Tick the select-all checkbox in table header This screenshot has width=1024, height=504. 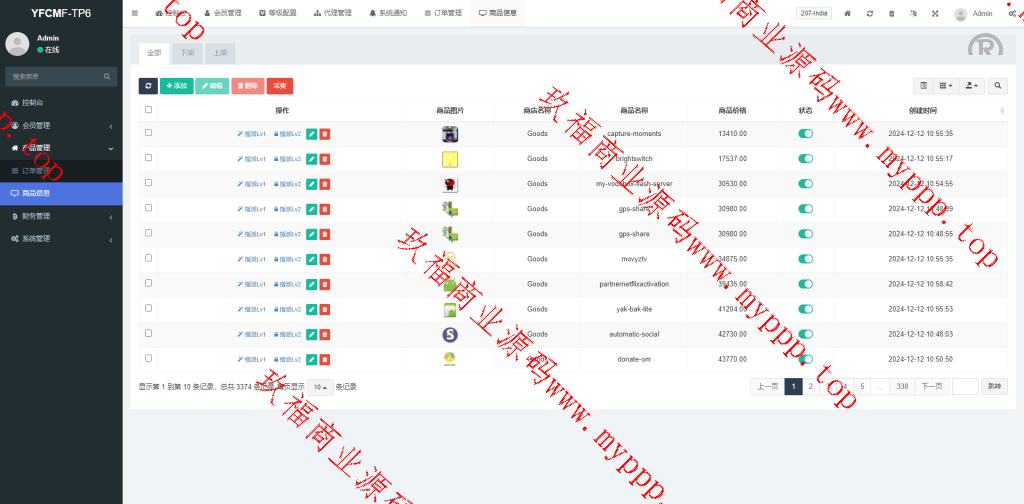(149, 110)
